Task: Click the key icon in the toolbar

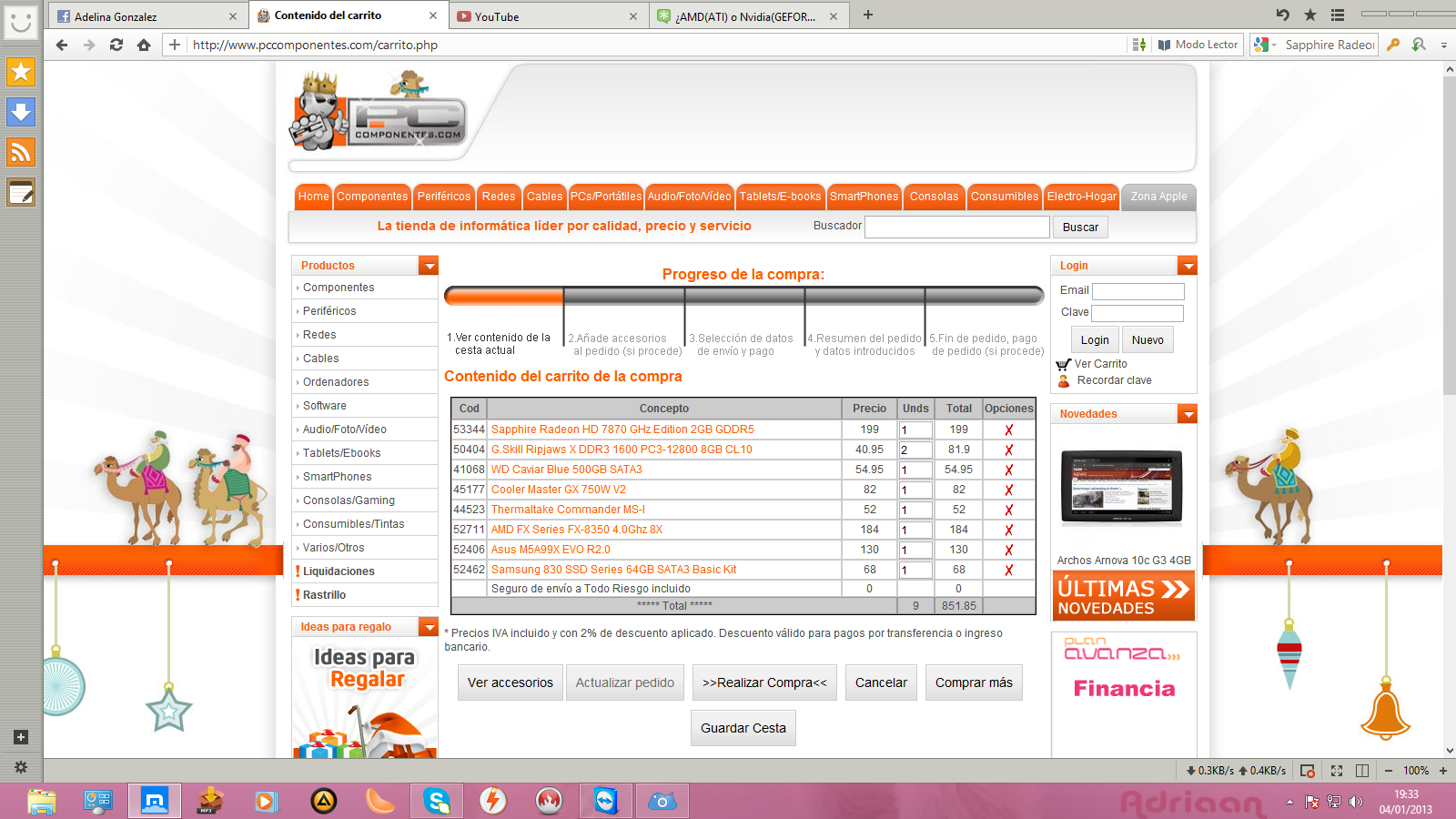Action: coord(1393,45)
